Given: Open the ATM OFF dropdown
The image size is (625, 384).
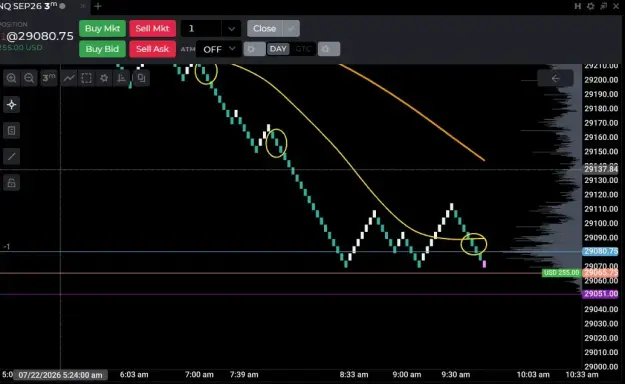Looking at the screenshot, I should tap(219, 49).
